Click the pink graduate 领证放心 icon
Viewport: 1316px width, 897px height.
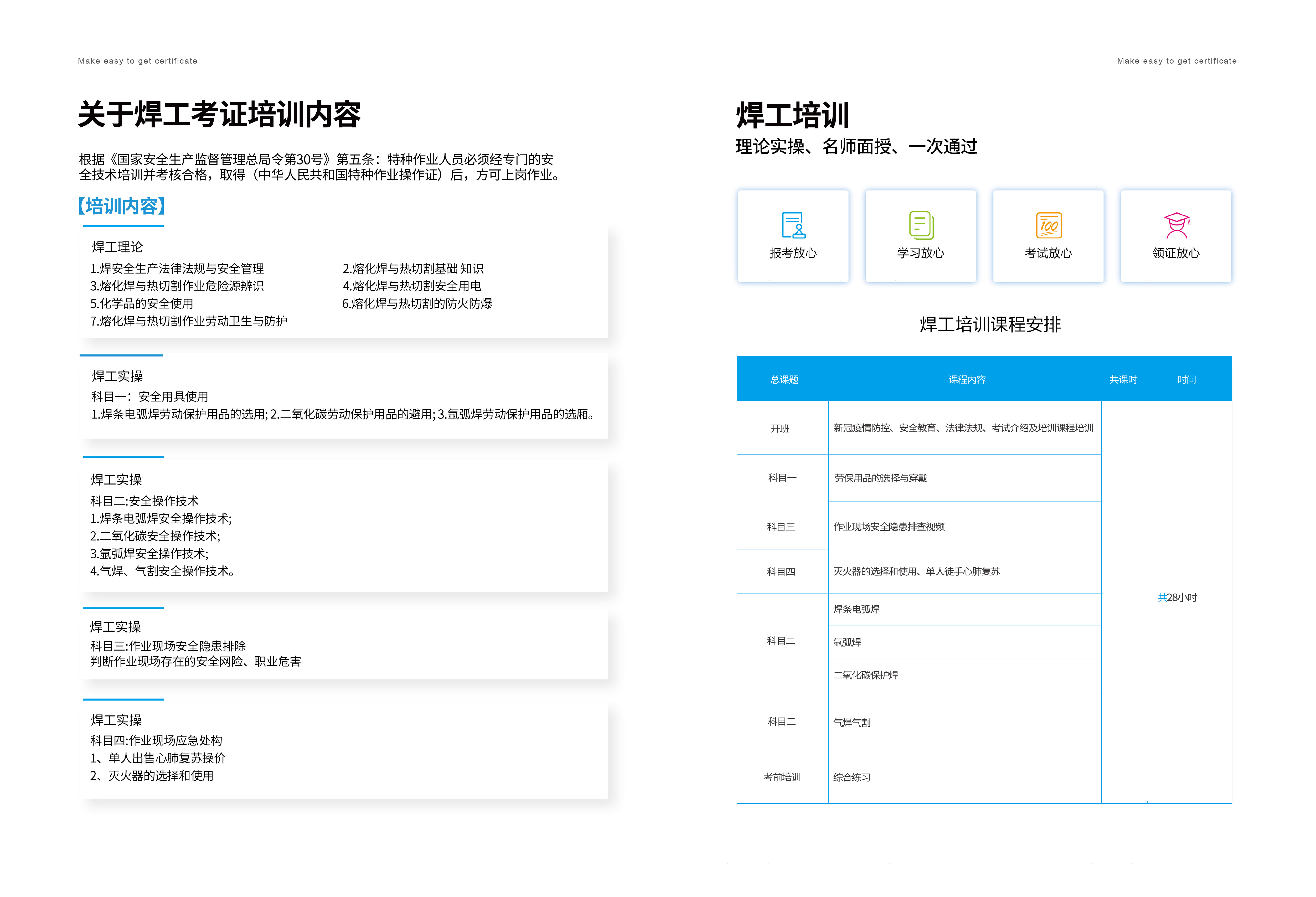point(1176,225)
